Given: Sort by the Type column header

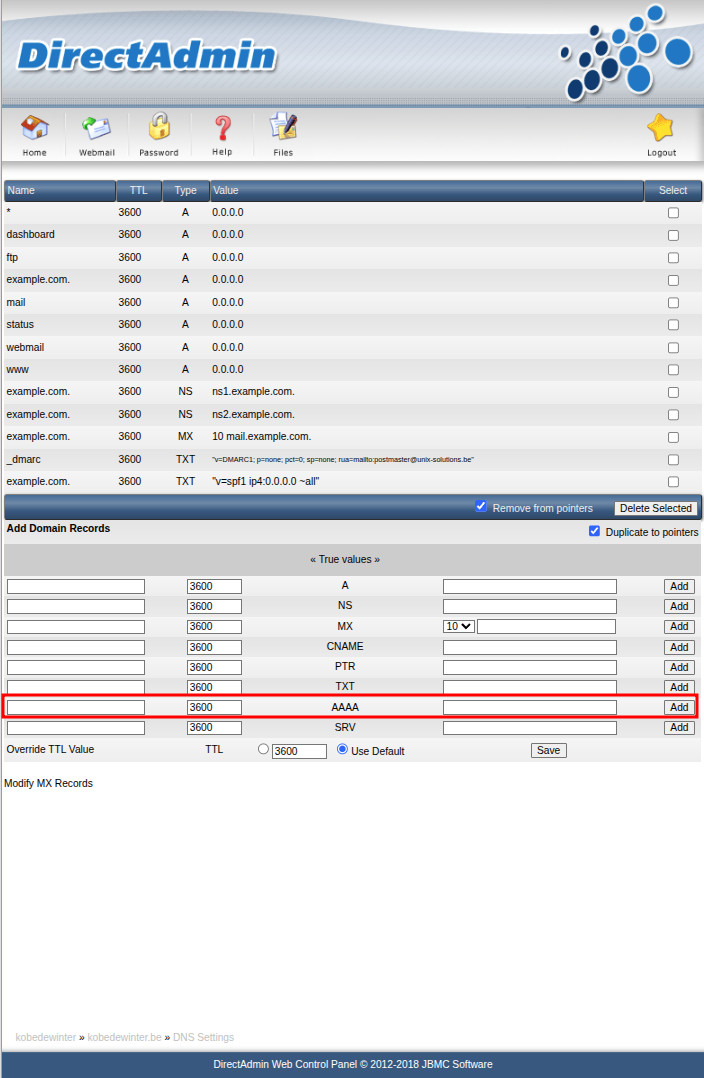Looking at the screenshot, I should pos(186,190).
